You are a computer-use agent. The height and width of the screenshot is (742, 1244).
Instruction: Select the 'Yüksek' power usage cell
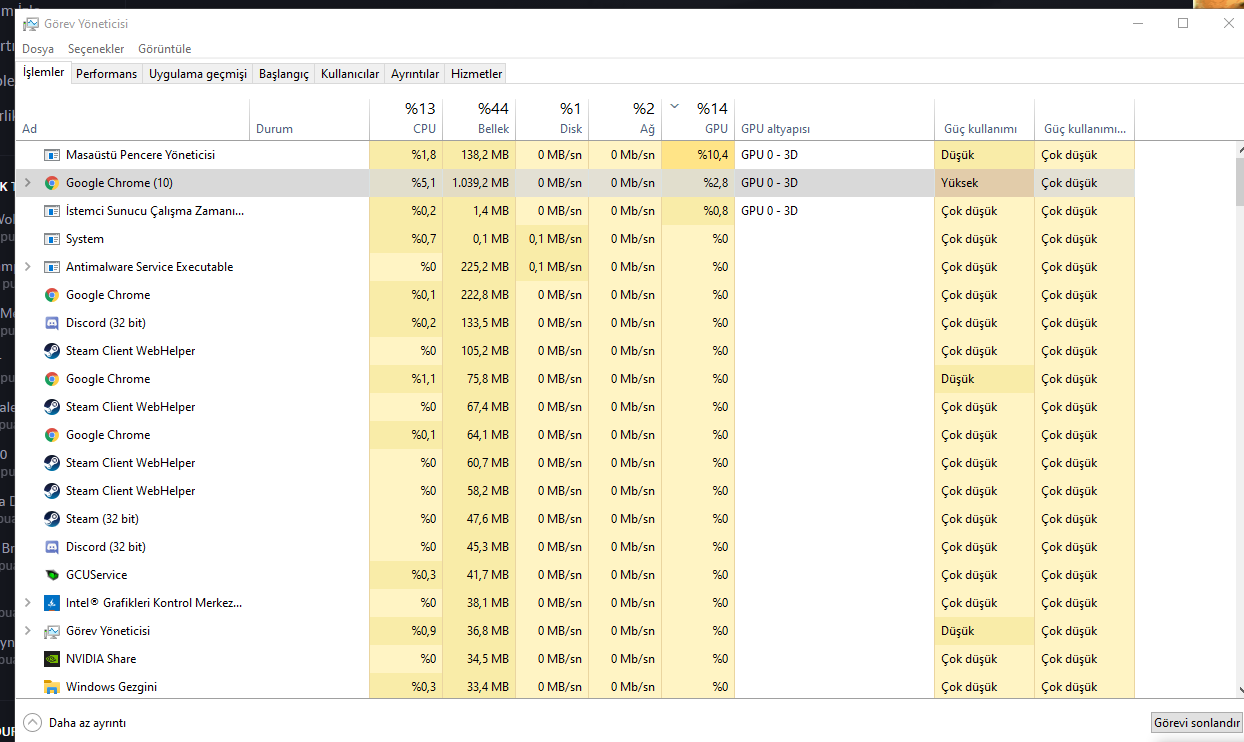(x=984, y=183)
